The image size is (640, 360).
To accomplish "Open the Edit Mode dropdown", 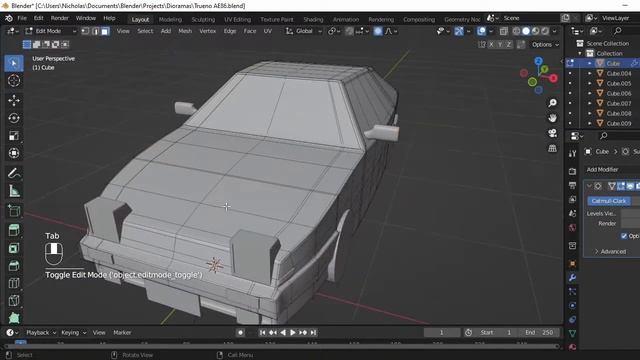I will pyautogui.click(x=51, y=31).
